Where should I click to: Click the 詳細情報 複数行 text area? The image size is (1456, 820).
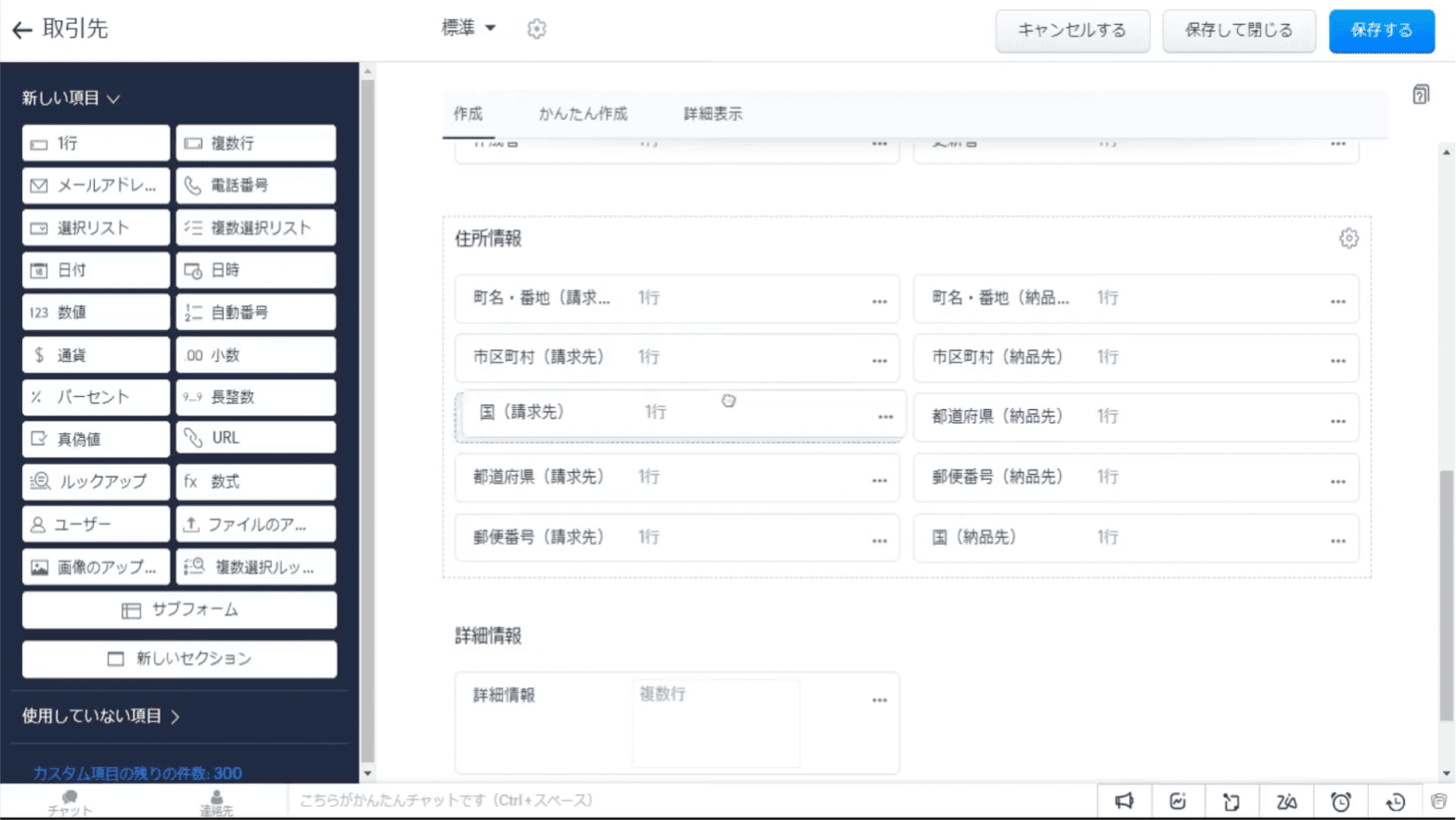coord(715,724)
